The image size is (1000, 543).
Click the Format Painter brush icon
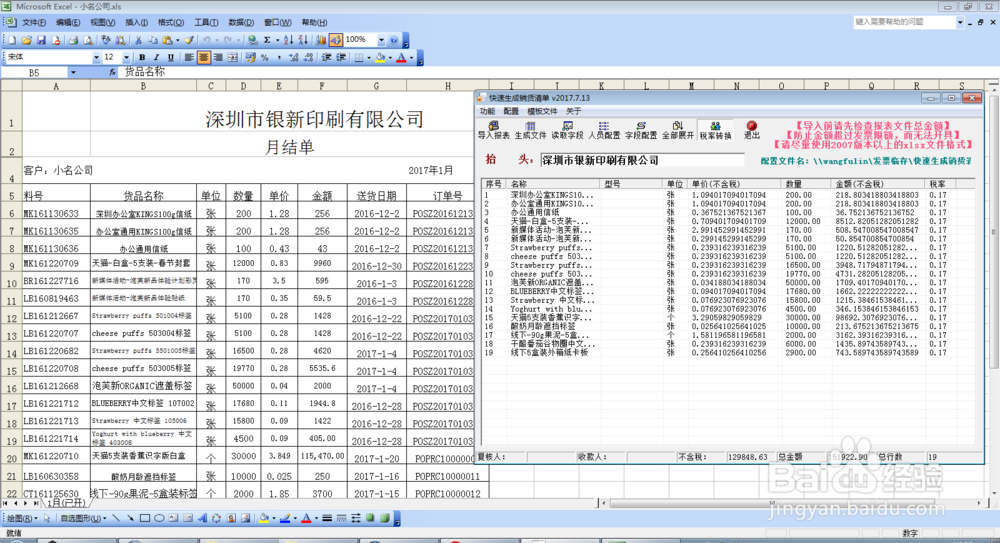[189, 40]
